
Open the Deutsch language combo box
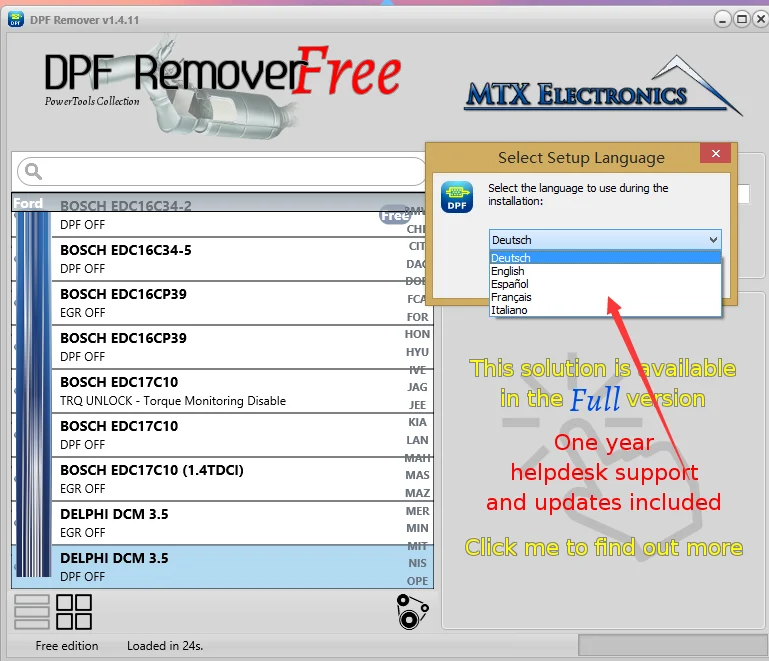tap(605, 240)
